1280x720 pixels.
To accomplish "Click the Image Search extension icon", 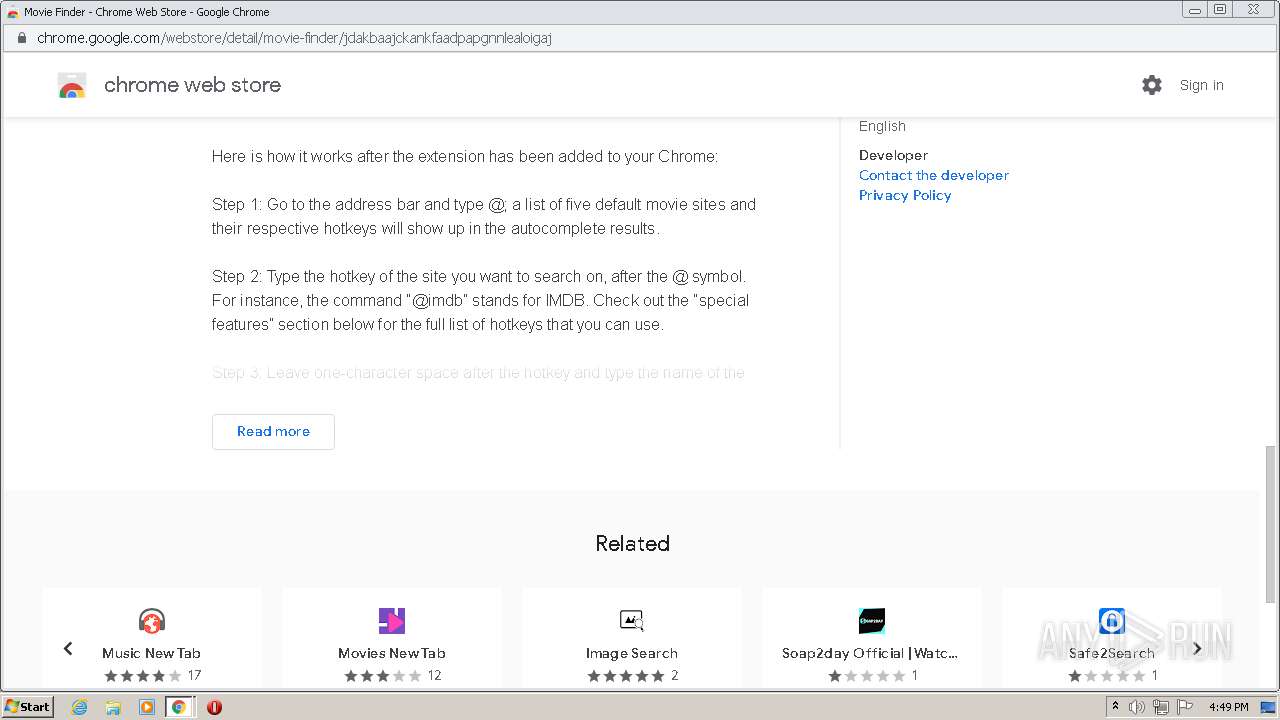I will (631, 621).
